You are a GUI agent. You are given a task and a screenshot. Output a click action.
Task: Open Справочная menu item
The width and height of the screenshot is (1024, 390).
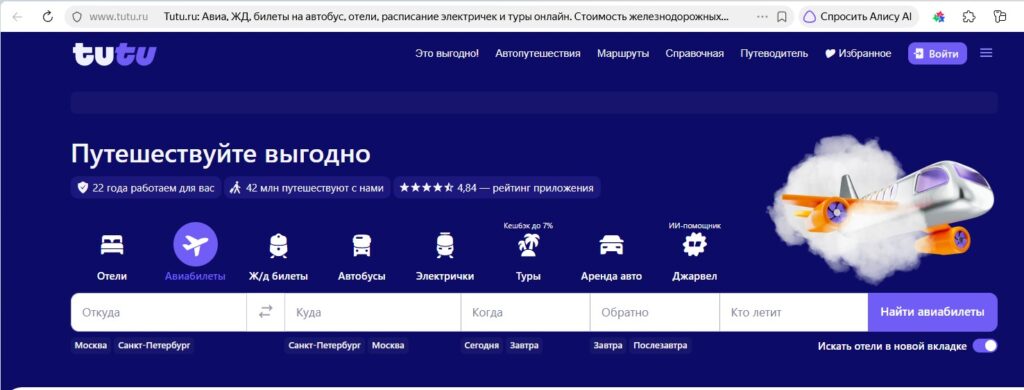tap(694, 54)
